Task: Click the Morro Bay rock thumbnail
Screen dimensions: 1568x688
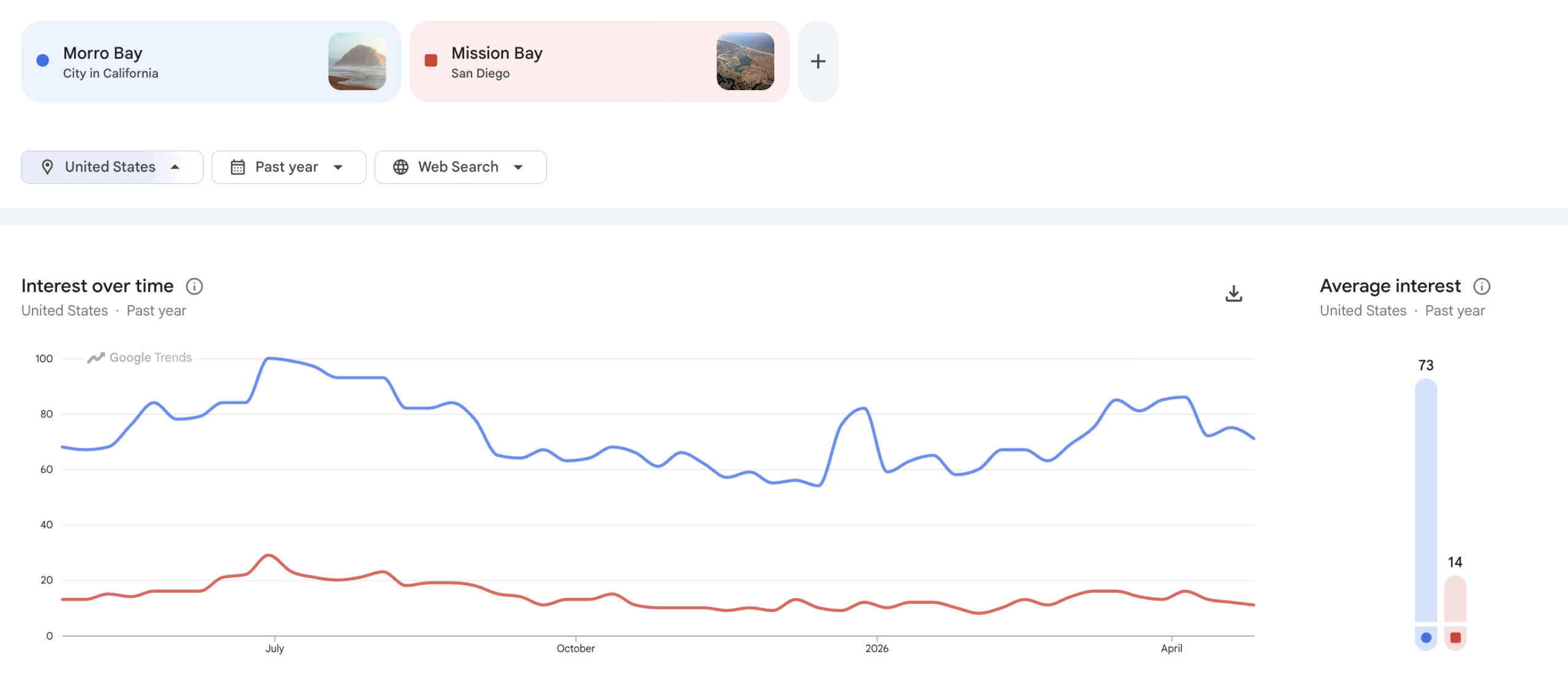Action: [x=357, y=61]
